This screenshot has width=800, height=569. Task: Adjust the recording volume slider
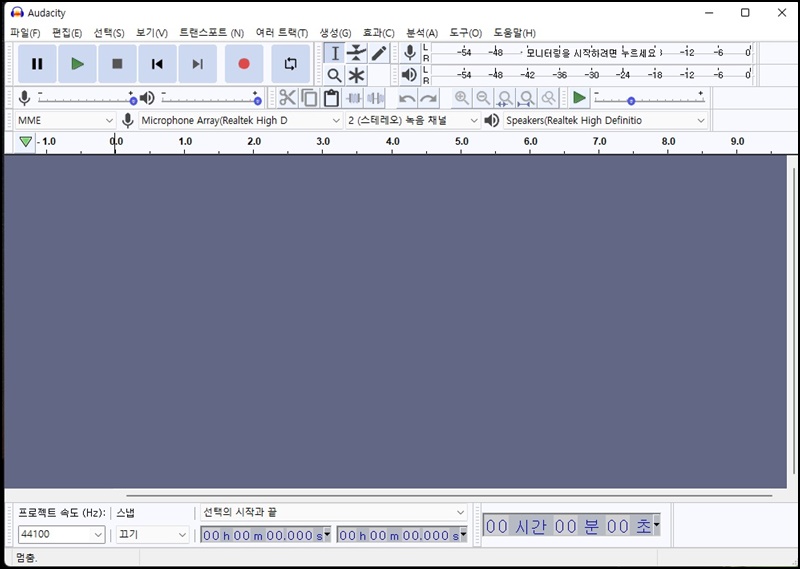tap(87, 98)
